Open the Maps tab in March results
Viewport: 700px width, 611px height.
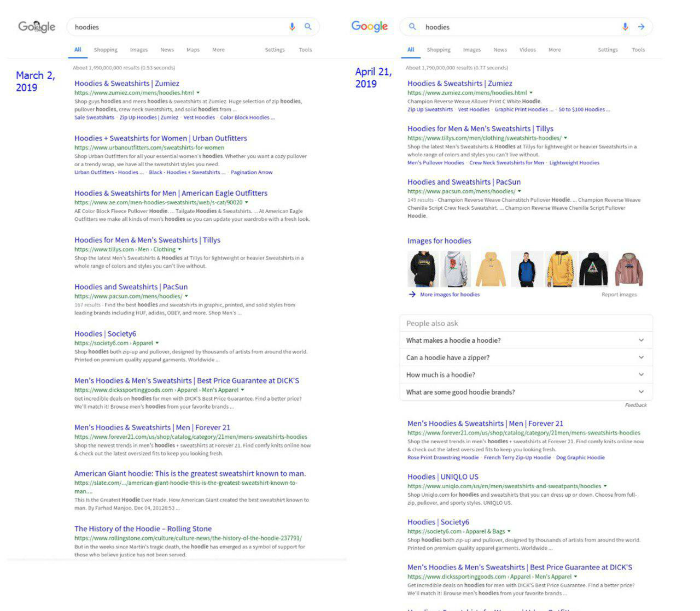point(193,49)
